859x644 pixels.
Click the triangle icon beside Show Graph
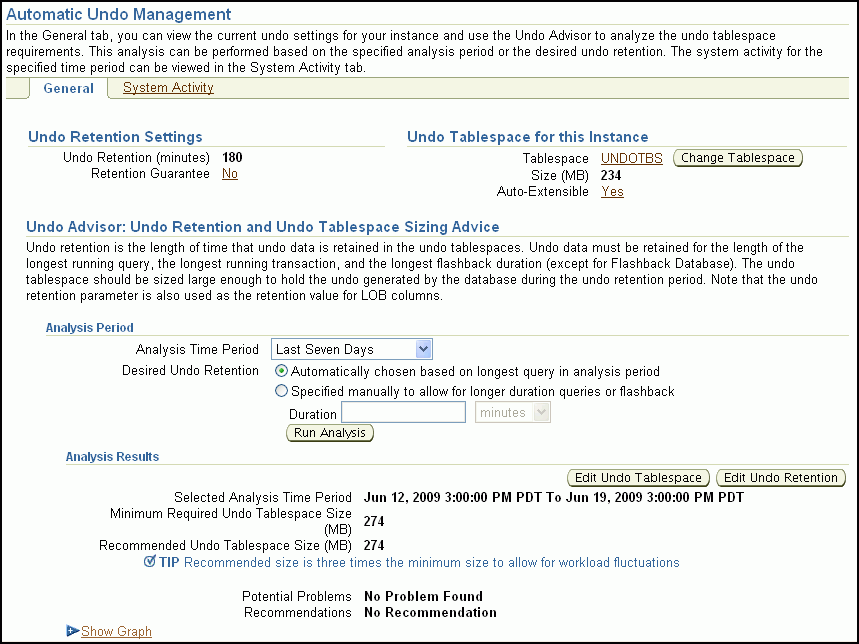[72, 631]
